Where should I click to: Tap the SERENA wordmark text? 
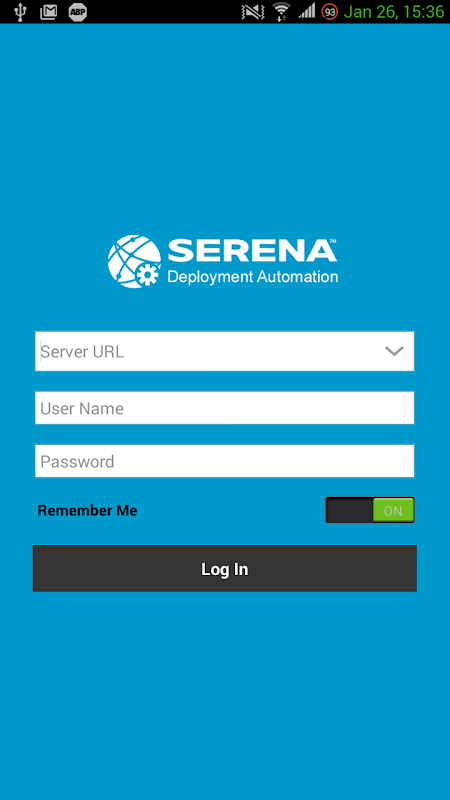[x=252, y=250]
